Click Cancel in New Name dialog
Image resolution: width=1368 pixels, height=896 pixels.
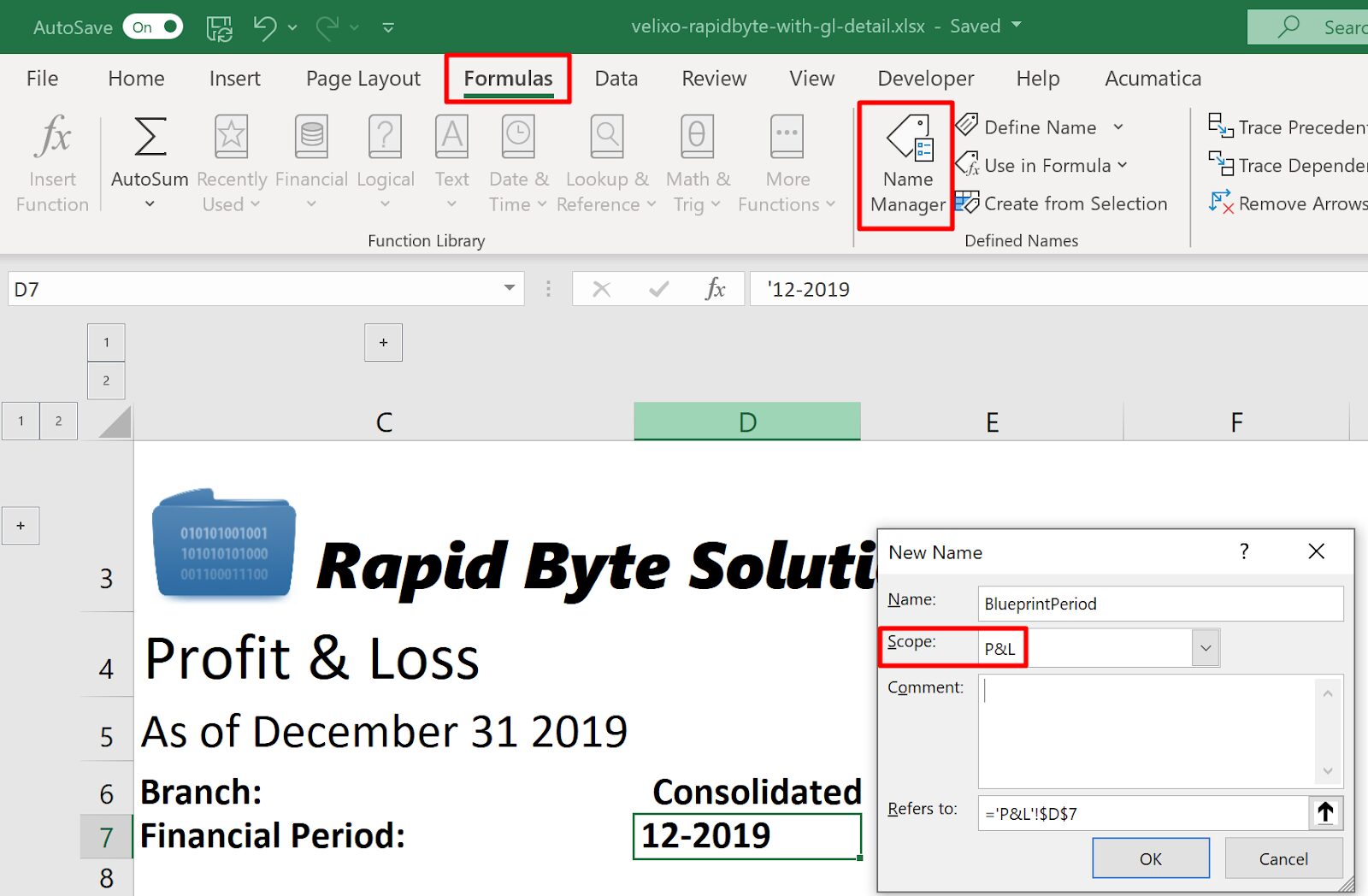(x=1283, y=858)
